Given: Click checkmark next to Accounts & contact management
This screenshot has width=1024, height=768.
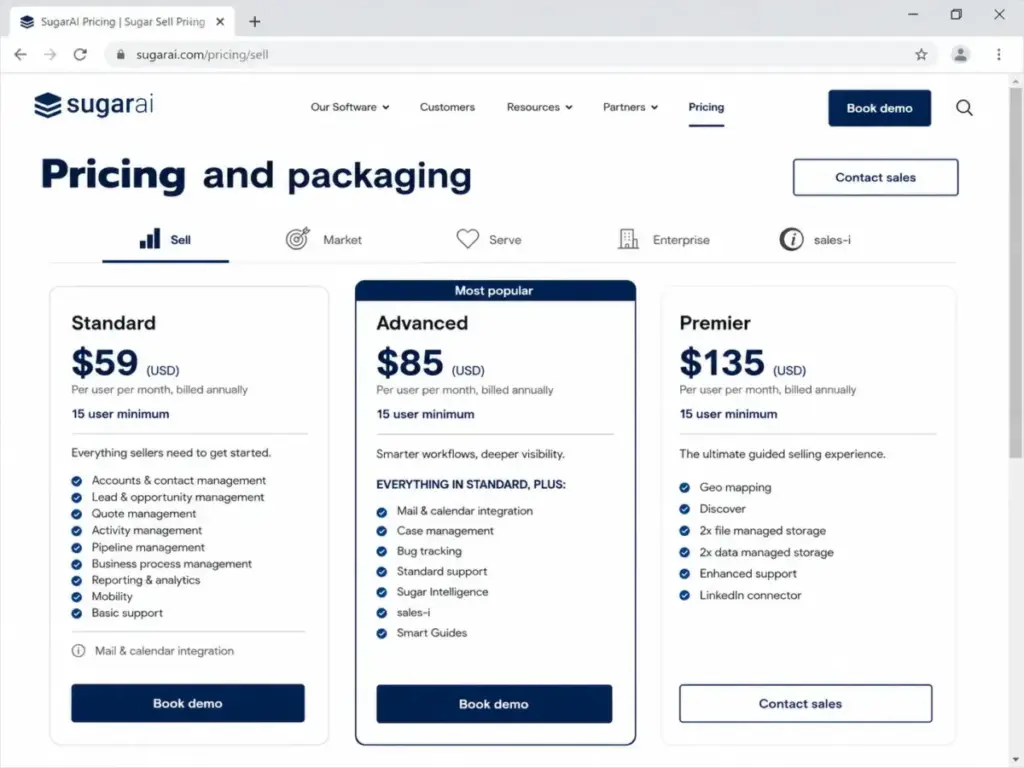Looking at the screenshot, I should pyautogui.click(x=77, y=481).
